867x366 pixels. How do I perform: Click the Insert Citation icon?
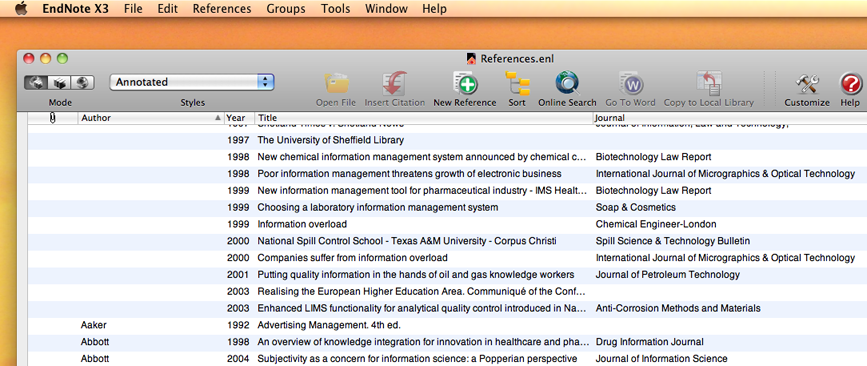(394, 83)
